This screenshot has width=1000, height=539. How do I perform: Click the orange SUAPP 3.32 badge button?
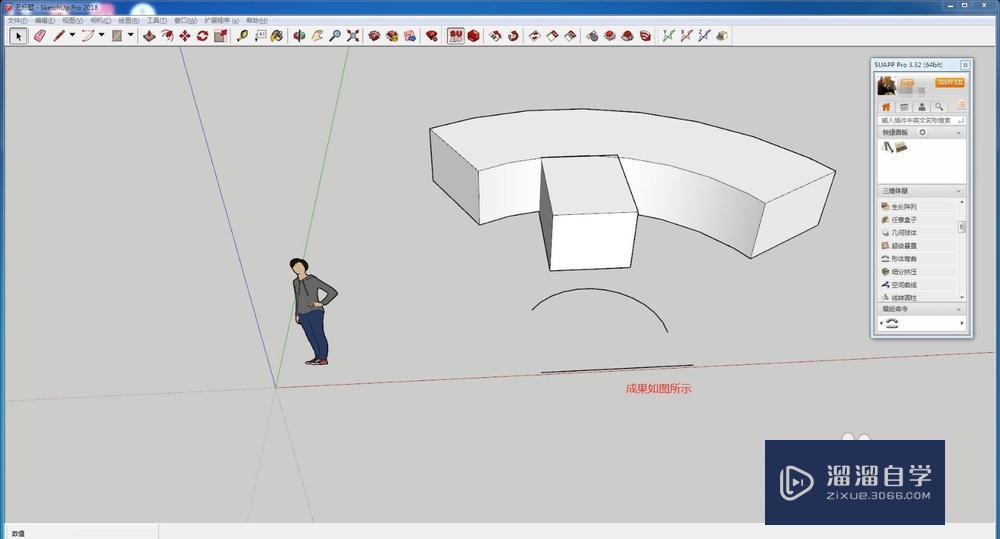click(949, 82)
